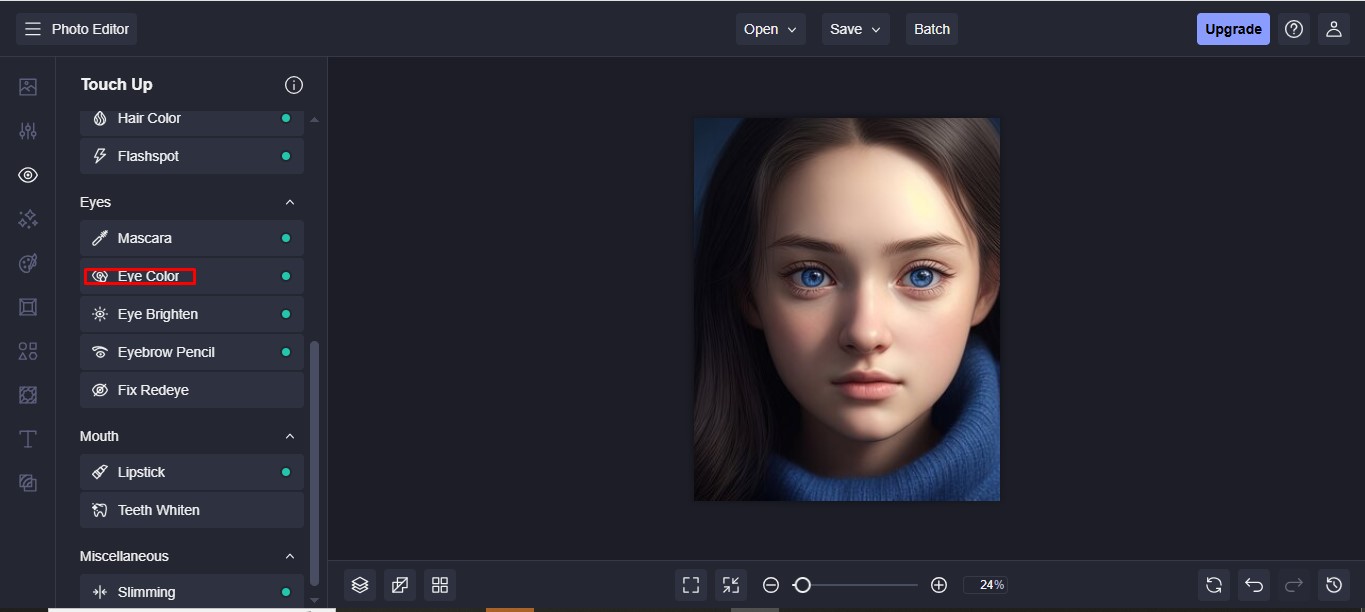The height and width of the screenshot is (612, 1365).
Task: Select the Adjustments sliders icon in sidebar
Action: pos(27,130)
